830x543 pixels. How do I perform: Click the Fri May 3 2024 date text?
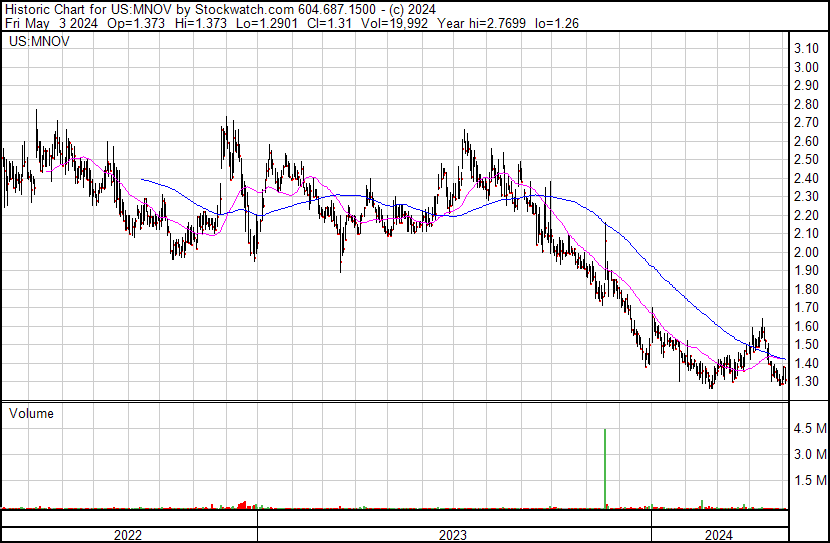(x=51, y=23)
